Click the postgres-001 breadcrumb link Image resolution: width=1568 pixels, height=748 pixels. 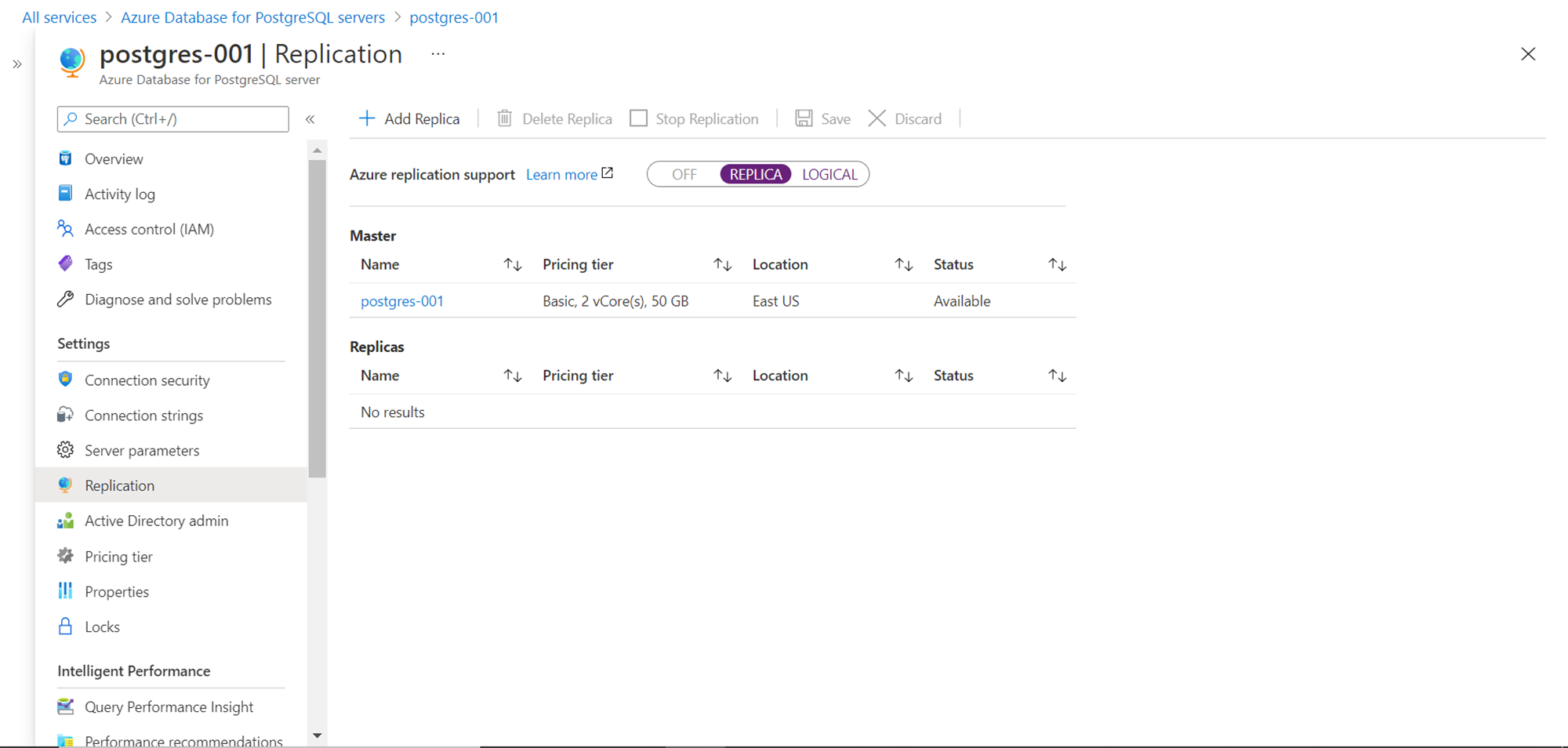click(x=454, y=17)
